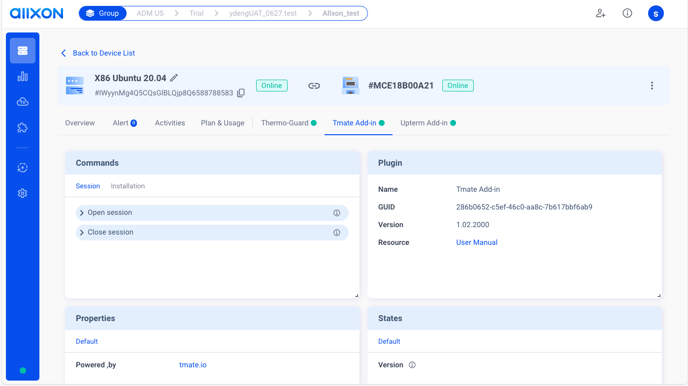The width and height of the screenshot is (688, 386).
Task: Switch to the Tmate Add-in tab
Action: (x=358, y=123)
